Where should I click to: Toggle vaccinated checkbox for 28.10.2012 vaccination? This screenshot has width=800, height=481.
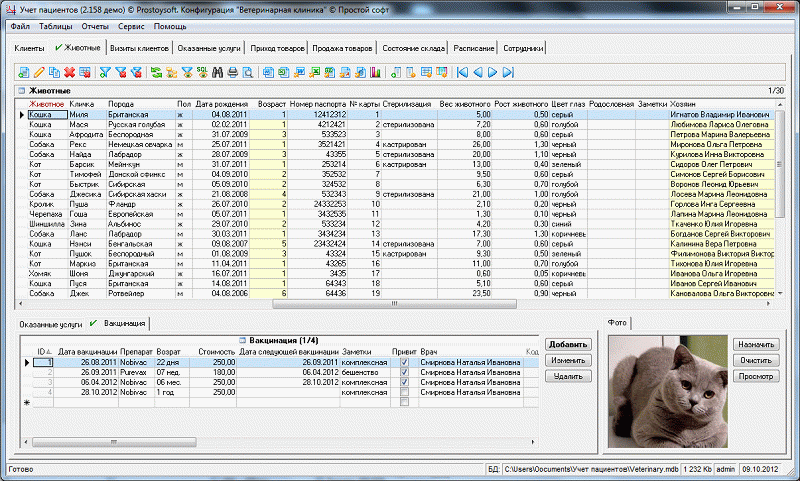coord(403,392)
